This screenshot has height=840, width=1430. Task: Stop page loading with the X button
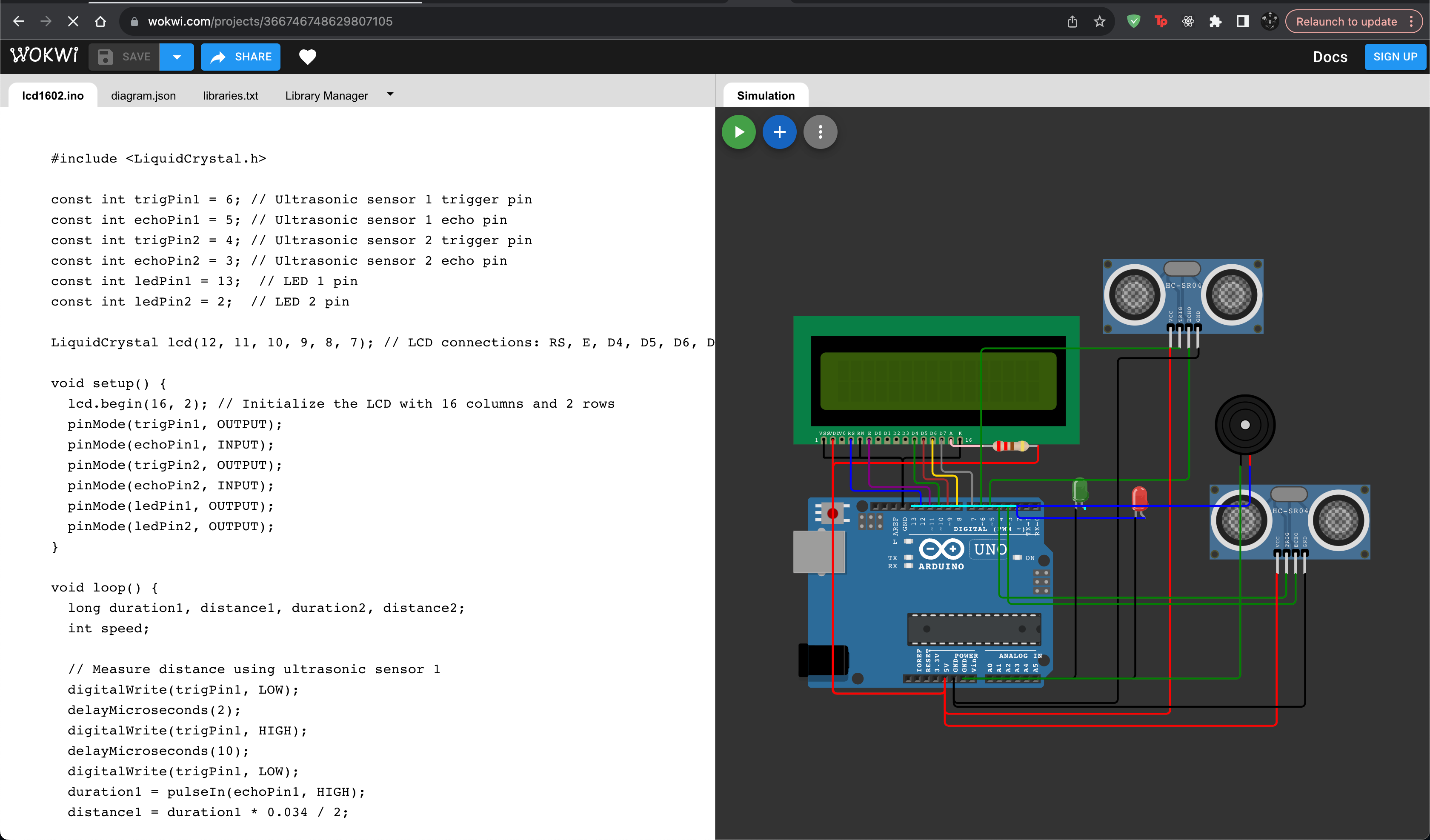tap(73, 22)
